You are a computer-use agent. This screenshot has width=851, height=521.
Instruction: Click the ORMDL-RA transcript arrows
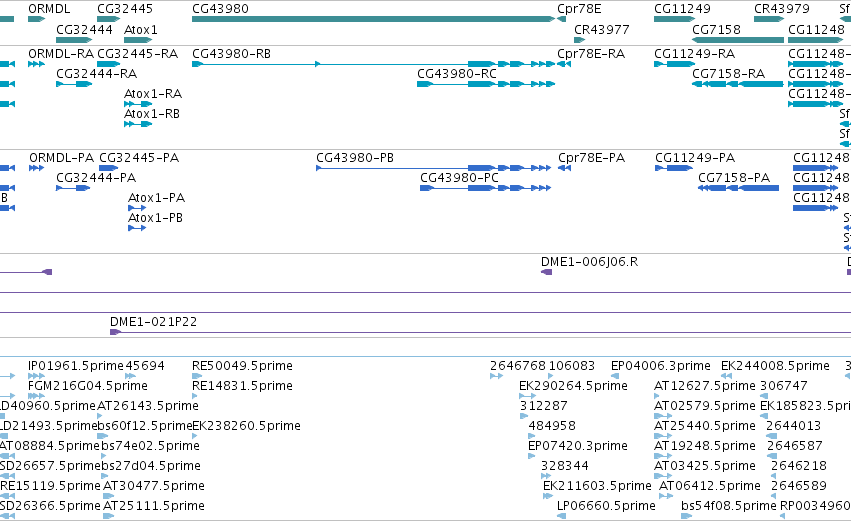(x=36, y=64)
